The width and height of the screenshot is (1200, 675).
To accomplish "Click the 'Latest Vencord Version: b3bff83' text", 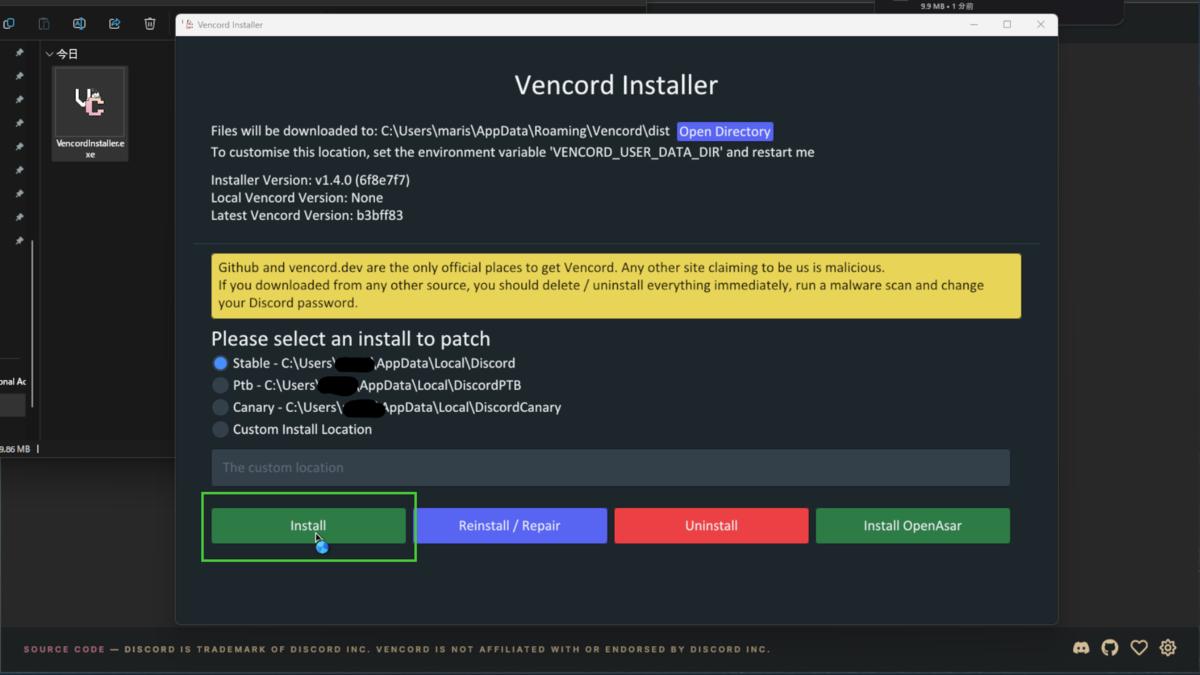I will tap(307, 215).
